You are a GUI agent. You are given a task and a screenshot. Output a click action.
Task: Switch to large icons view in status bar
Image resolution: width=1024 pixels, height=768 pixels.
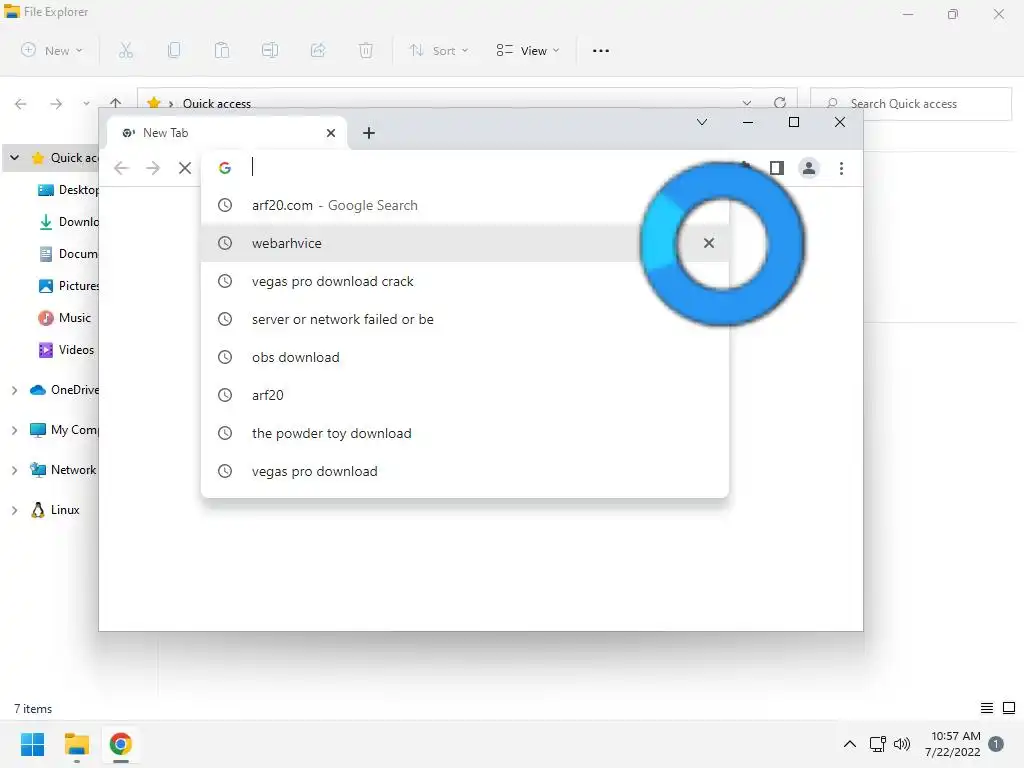point(1009,708)
